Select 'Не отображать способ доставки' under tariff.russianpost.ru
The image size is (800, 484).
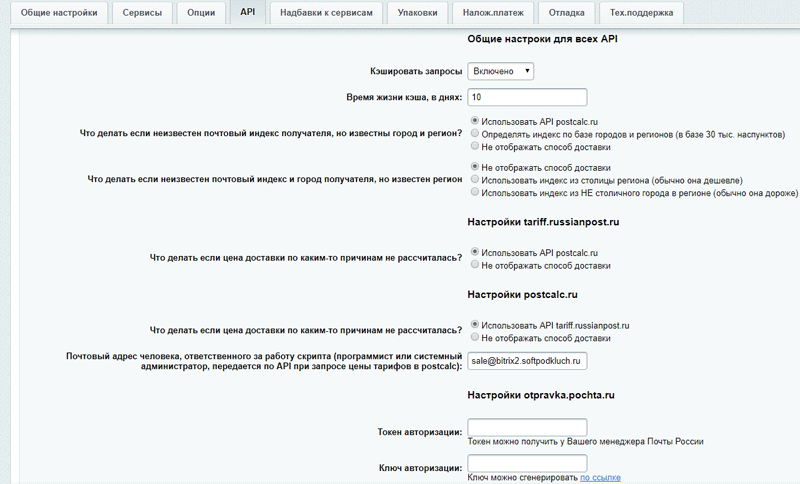pyautogui.click(x=474, y=266)
